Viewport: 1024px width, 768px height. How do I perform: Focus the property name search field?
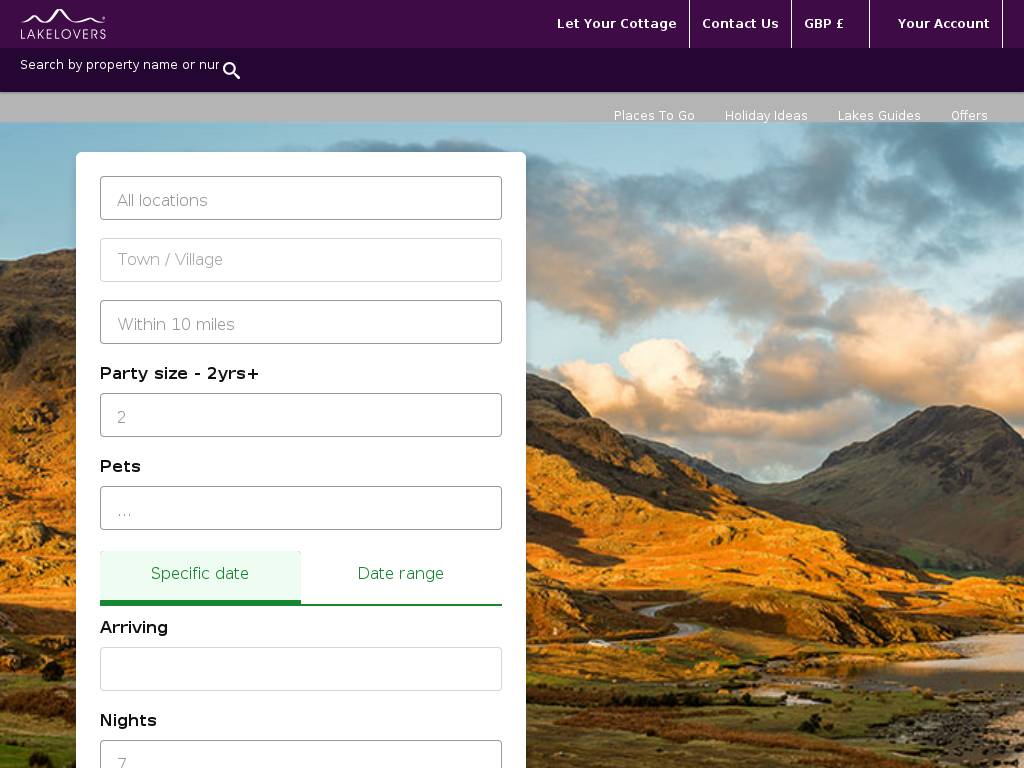(x=119, y=65)
